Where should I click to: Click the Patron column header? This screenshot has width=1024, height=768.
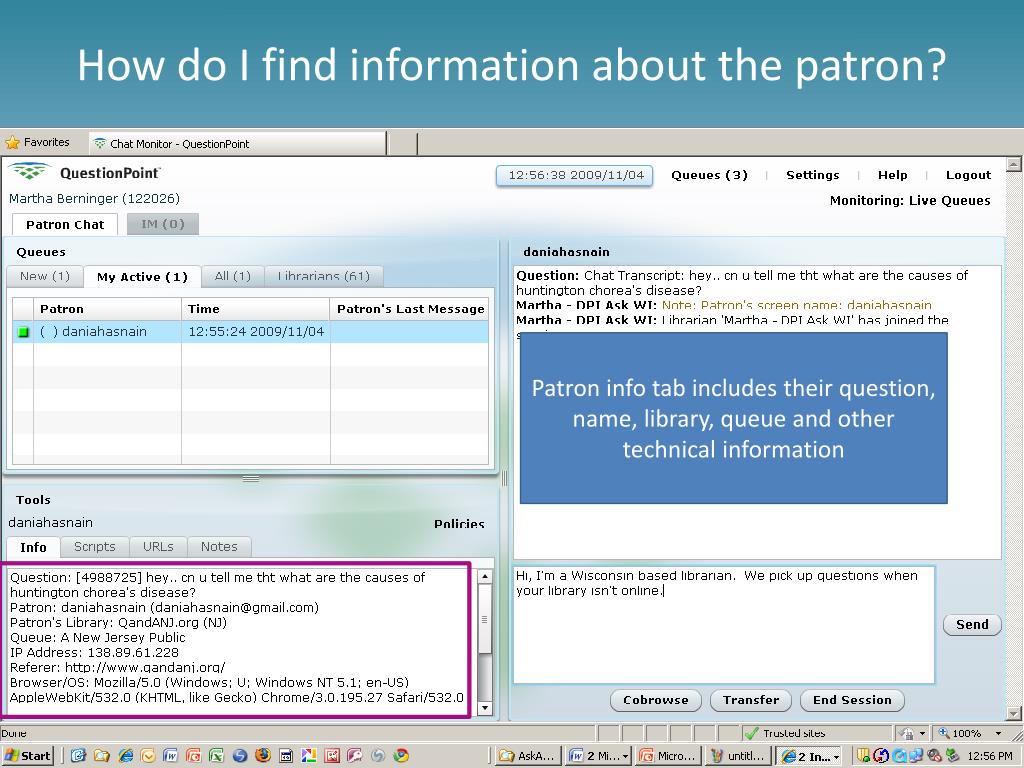107,309
